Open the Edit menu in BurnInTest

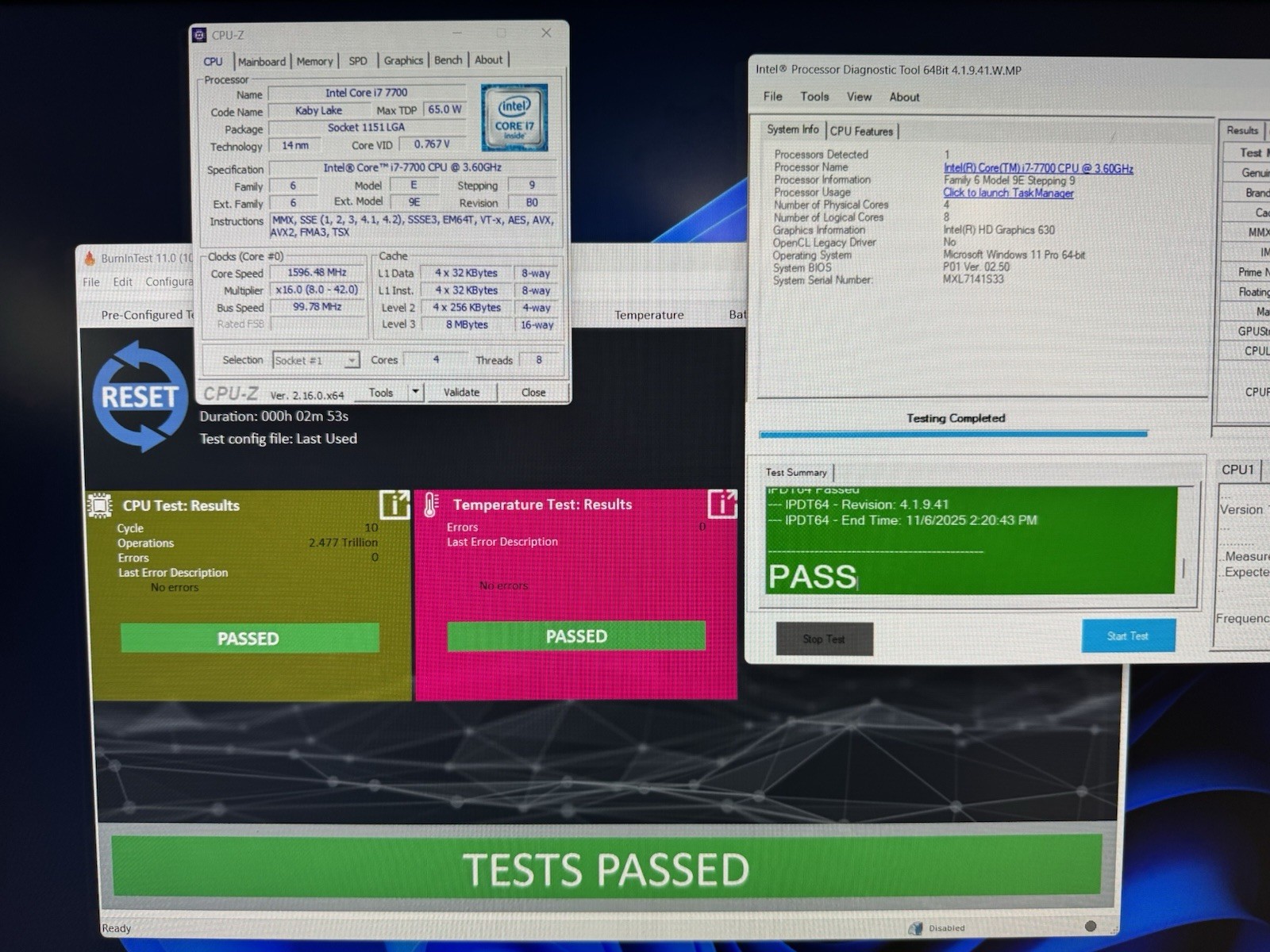[x=122, y=282]
